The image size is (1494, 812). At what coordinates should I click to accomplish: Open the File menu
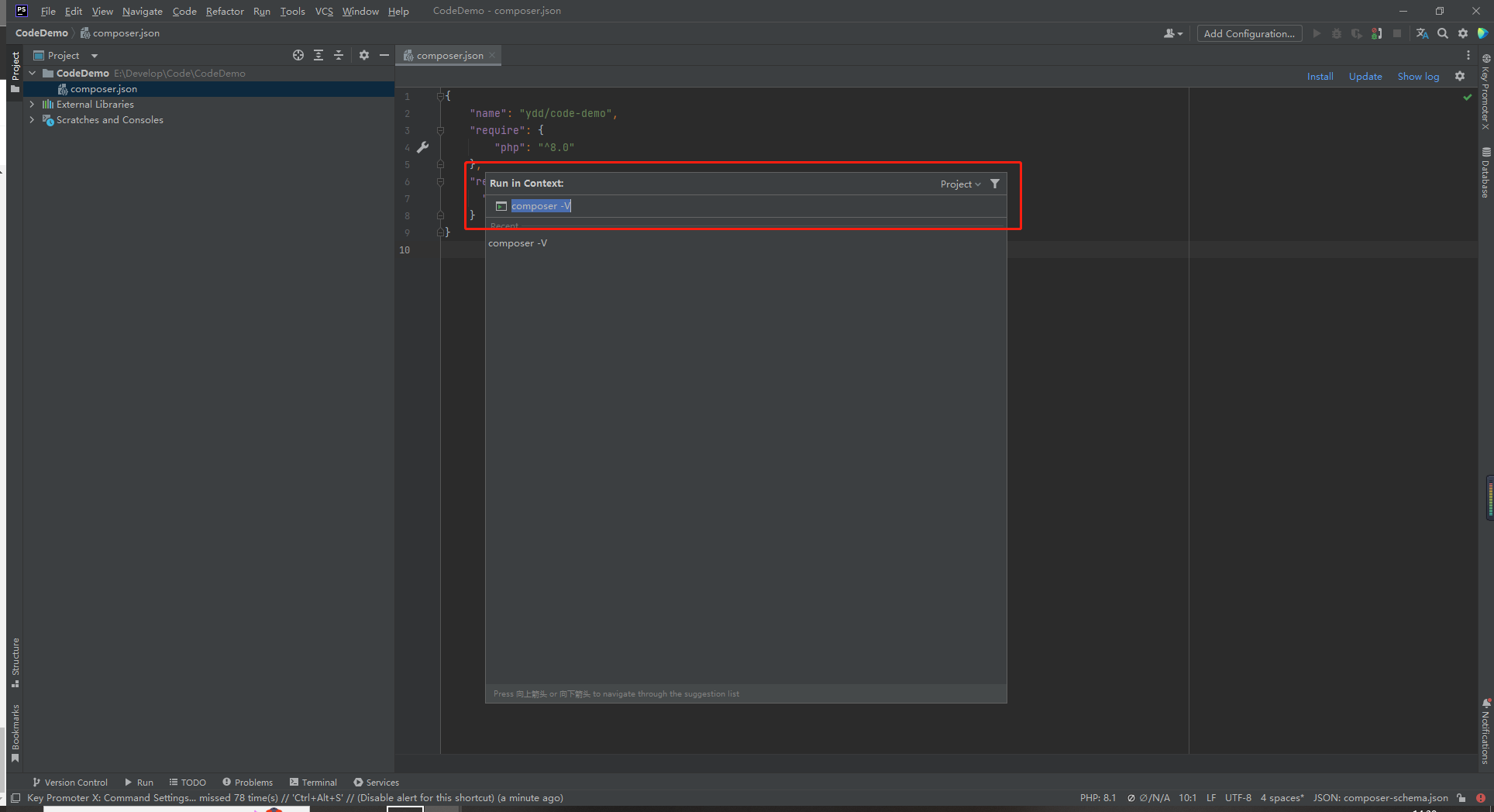48,11
